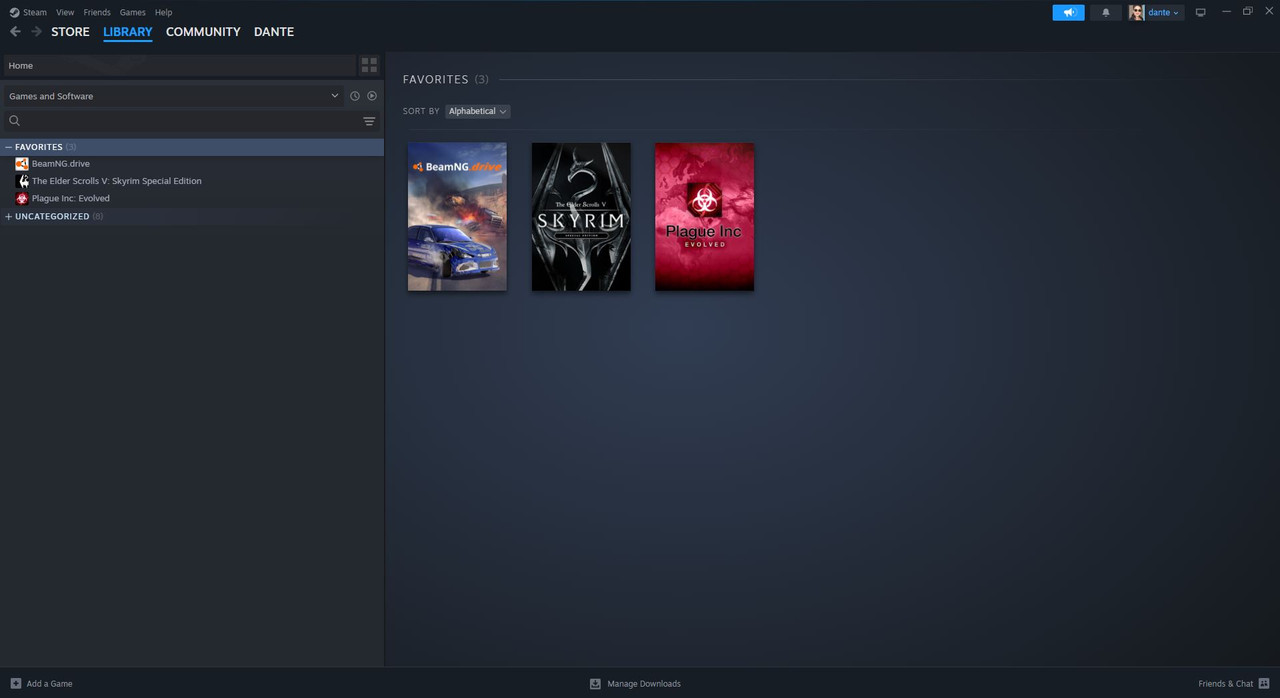Open the DANTE profile tab
1280x698 pixels.
click(274, 32)
